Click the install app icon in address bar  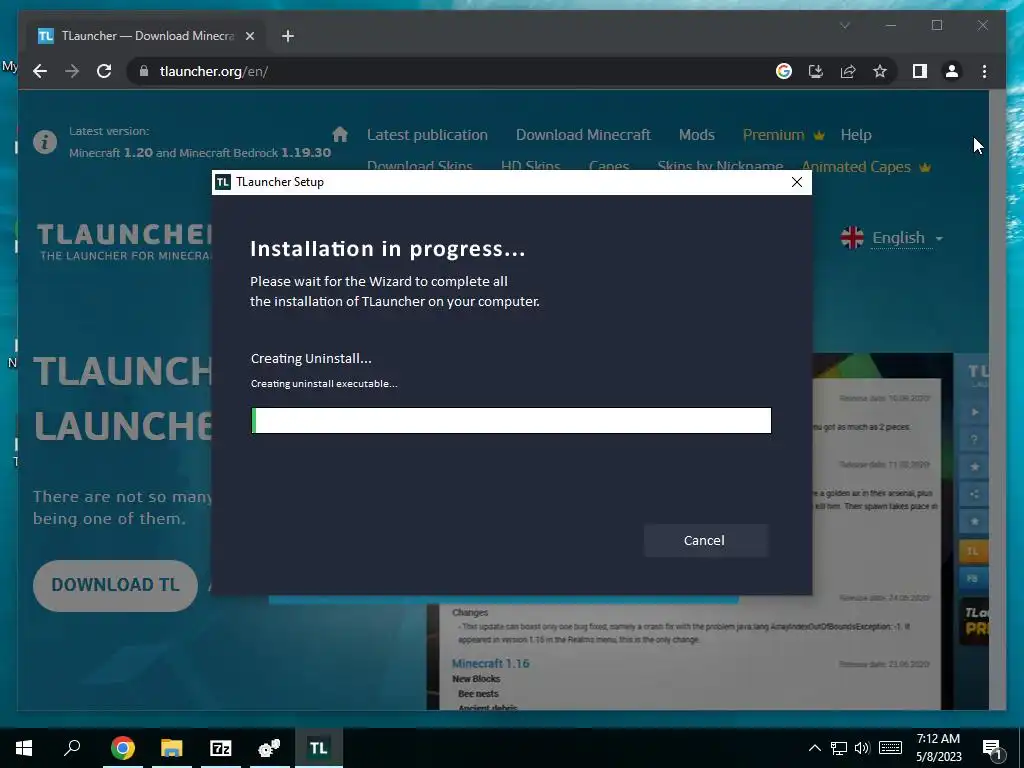point(816,71)
